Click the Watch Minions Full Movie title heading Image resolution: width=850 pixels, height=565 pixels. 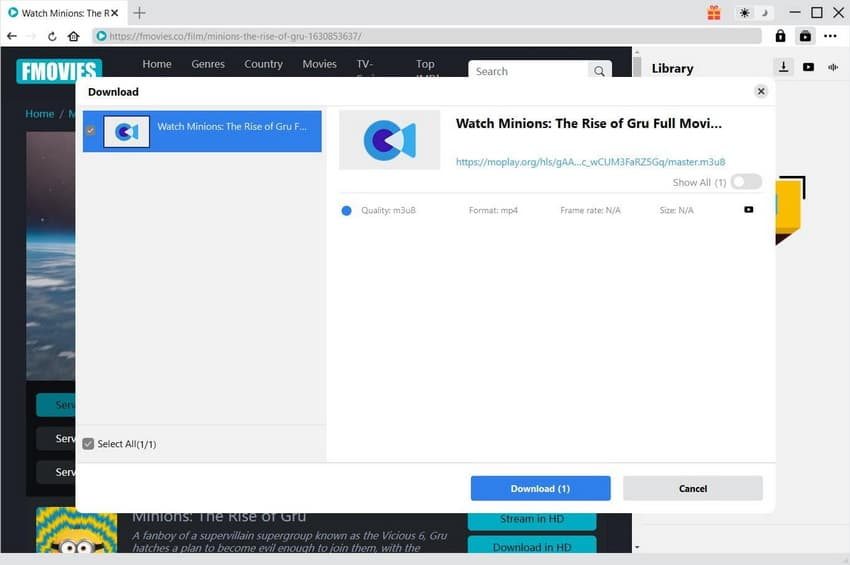point(589,124)
